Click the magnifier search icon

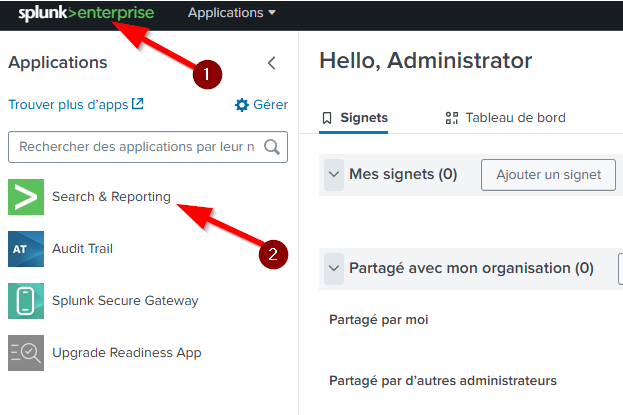[x=272, y=147]
